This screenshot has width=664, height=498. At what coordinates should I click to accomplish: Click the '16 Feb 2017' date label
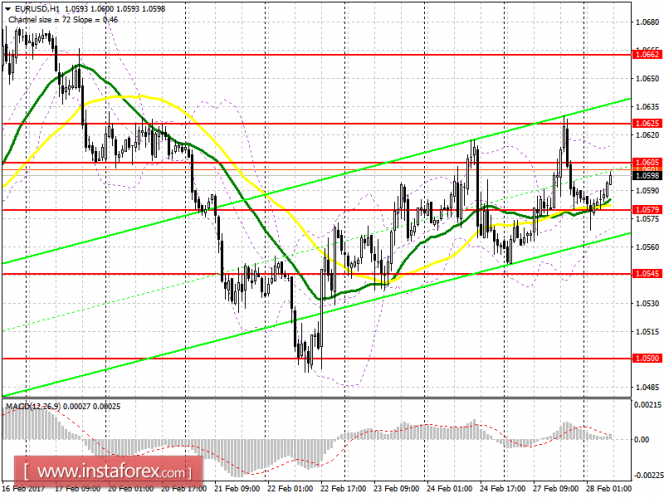23,488
